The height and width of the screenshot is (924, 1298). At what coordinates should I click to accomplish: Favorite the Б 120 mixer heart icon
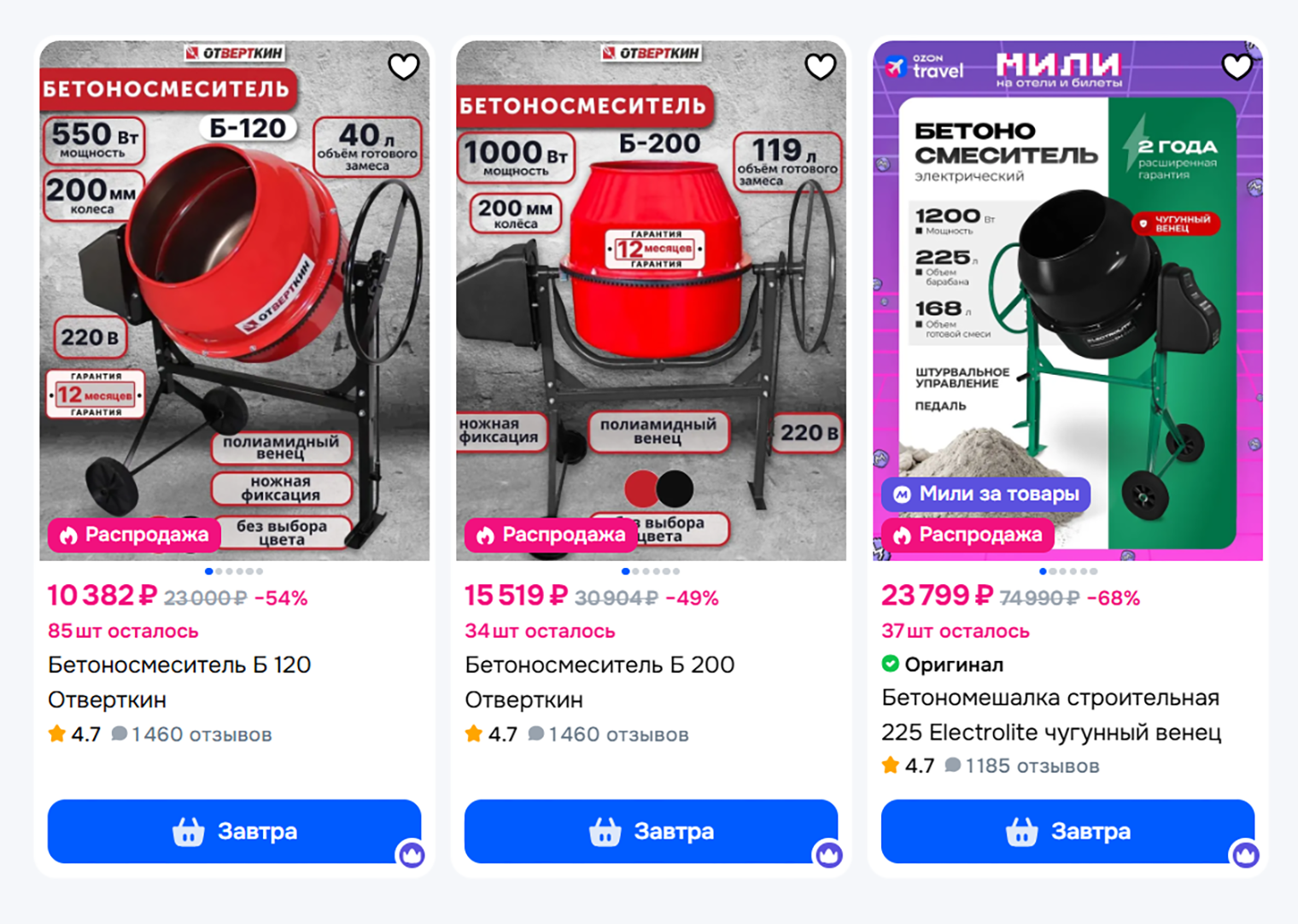click(x=404, y=67)
